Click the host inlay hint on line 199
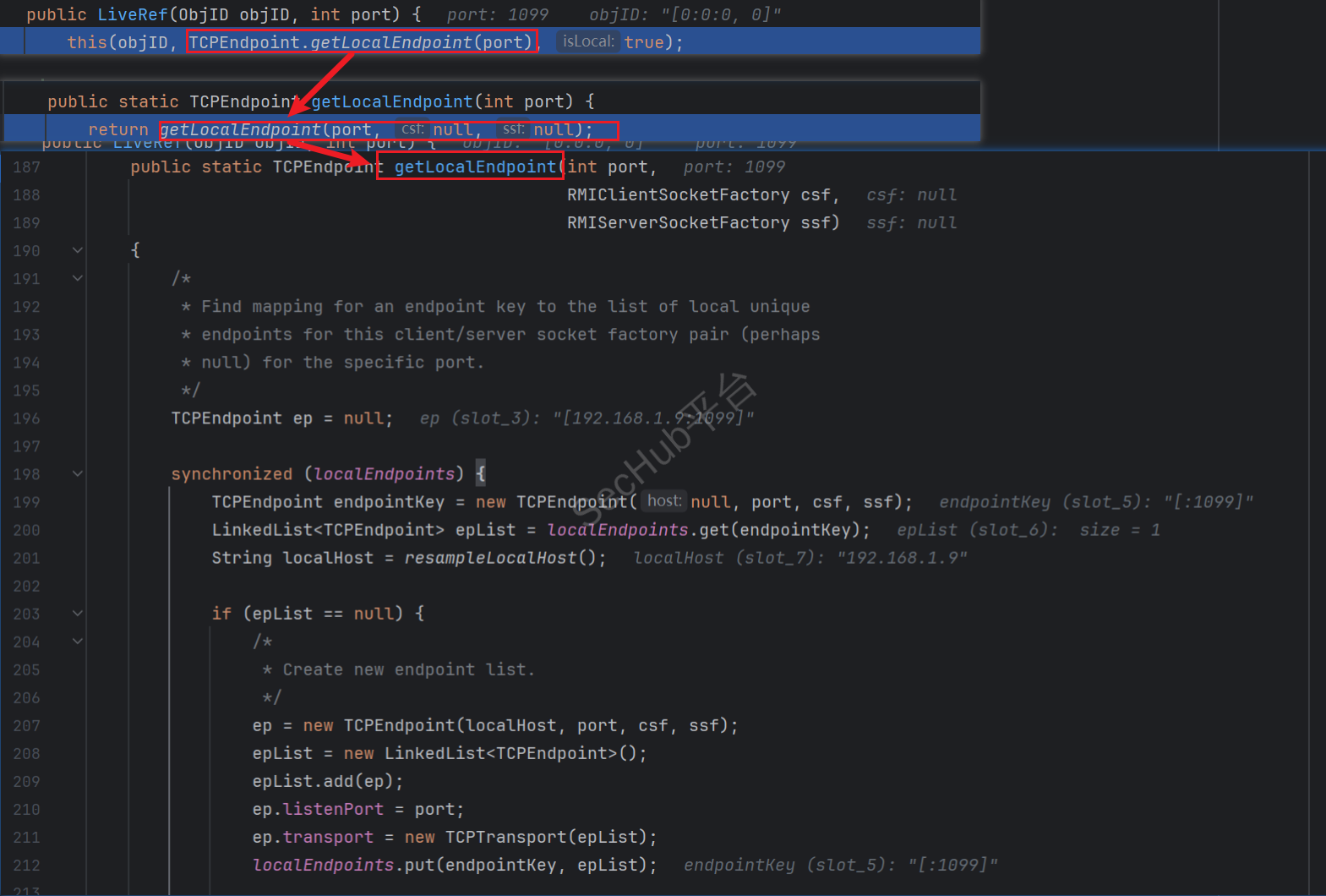 click(663, 501)
